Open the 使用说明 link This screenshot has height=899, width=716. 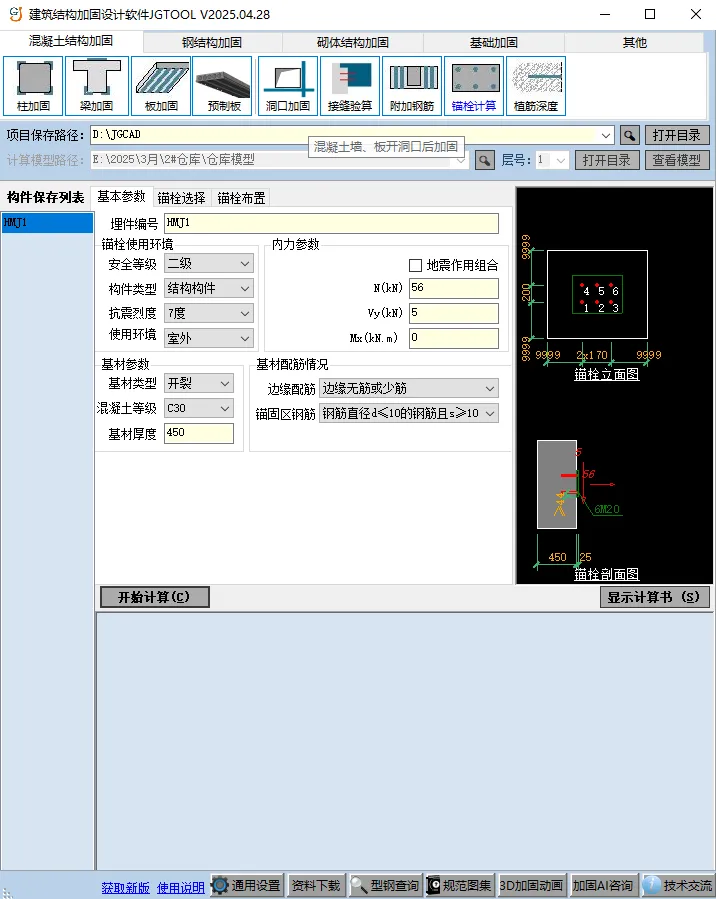tap(181, 888)
